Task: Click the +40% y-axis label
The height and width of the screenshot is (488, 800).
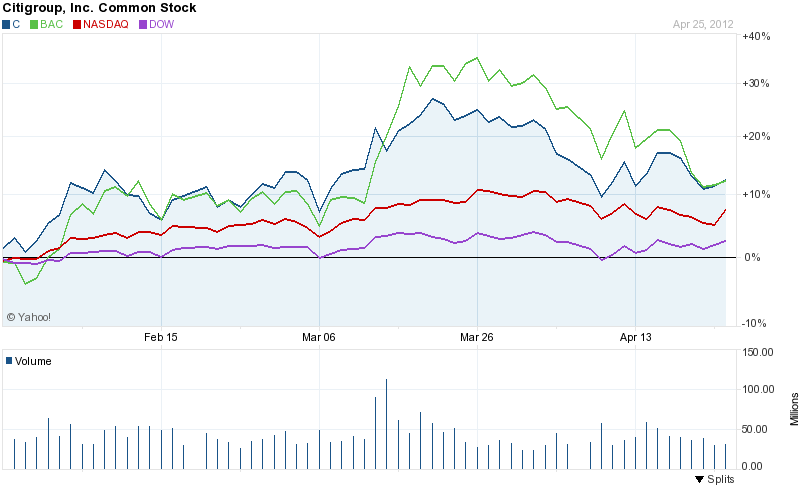Action: pyautogui.click(x=755, y=37)
